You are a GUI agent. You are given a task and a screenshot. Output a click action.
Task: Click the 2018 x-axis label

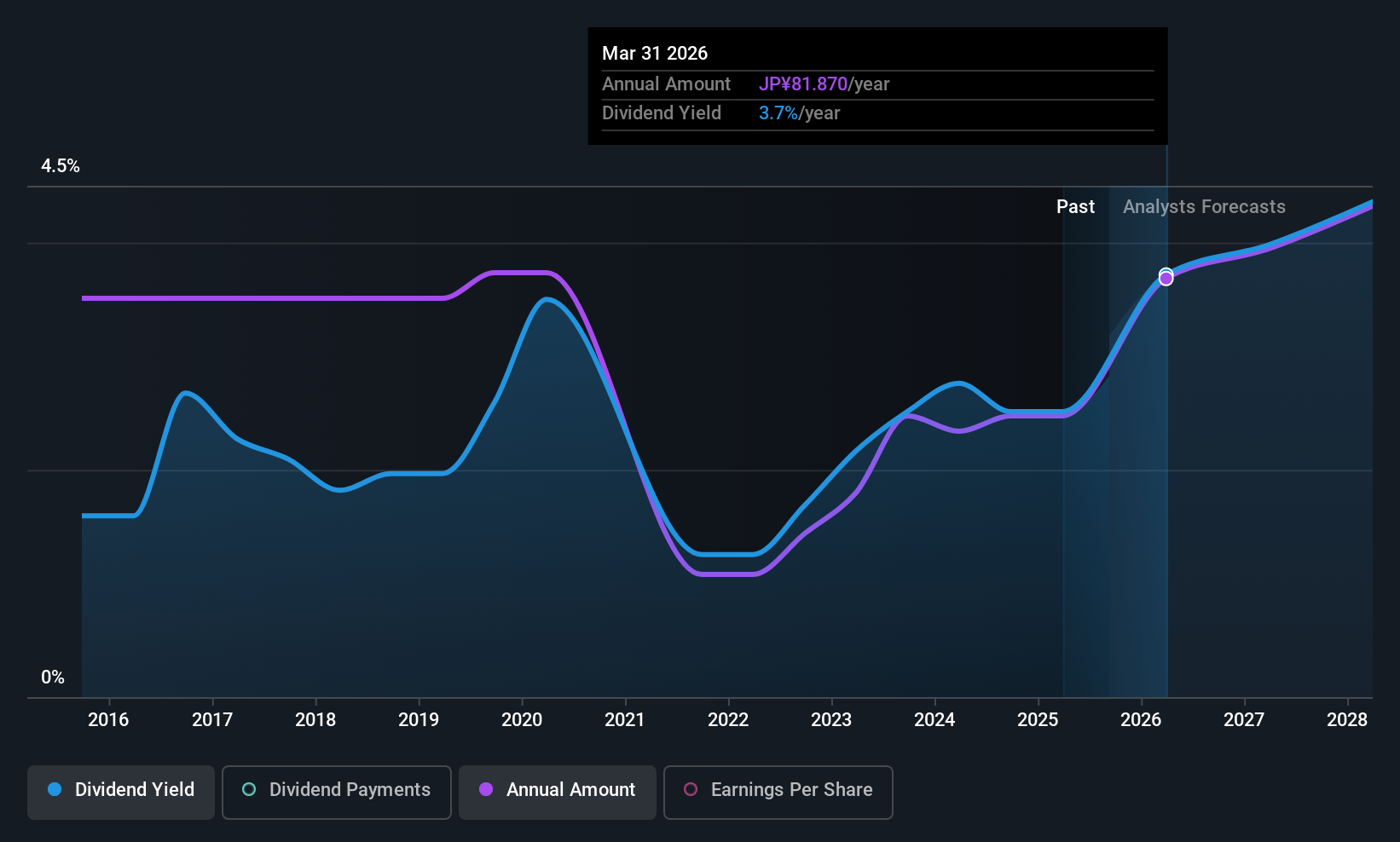pyautogui.click(x=315, y=719)
